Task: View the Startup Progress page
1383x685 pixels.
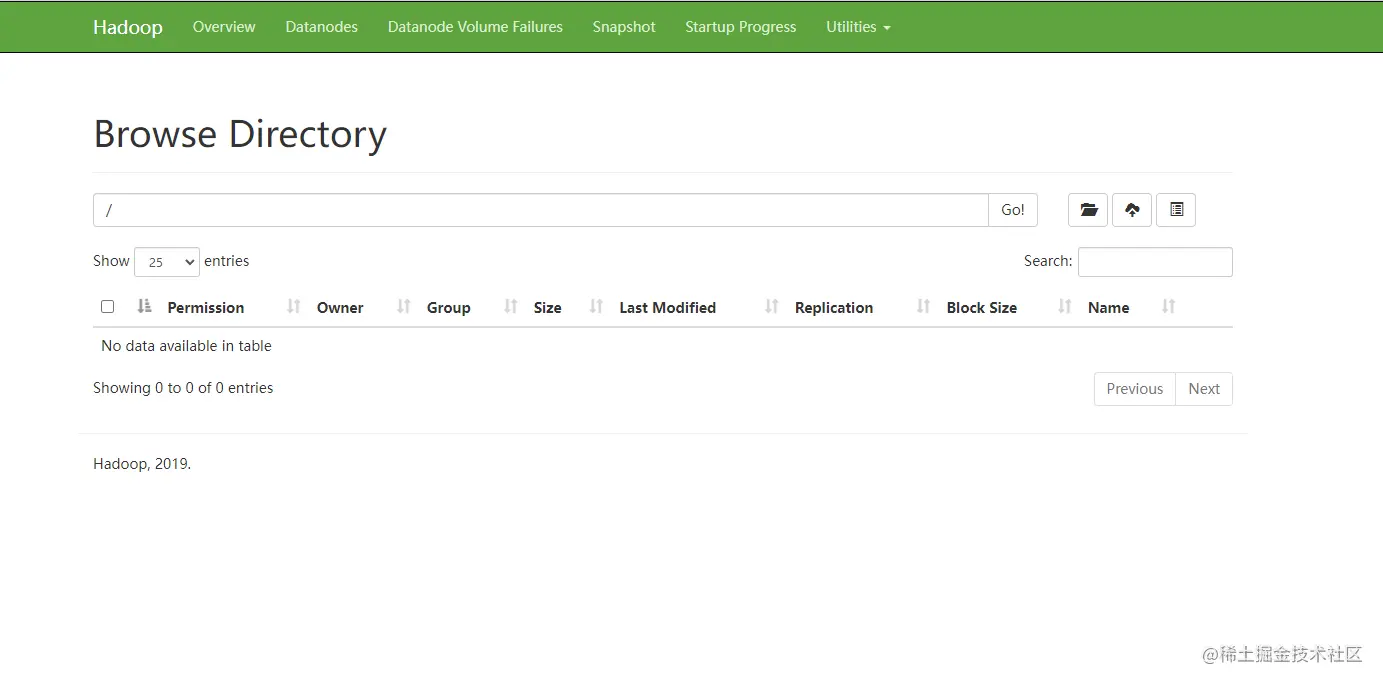Action: click(x=741, y=27)
